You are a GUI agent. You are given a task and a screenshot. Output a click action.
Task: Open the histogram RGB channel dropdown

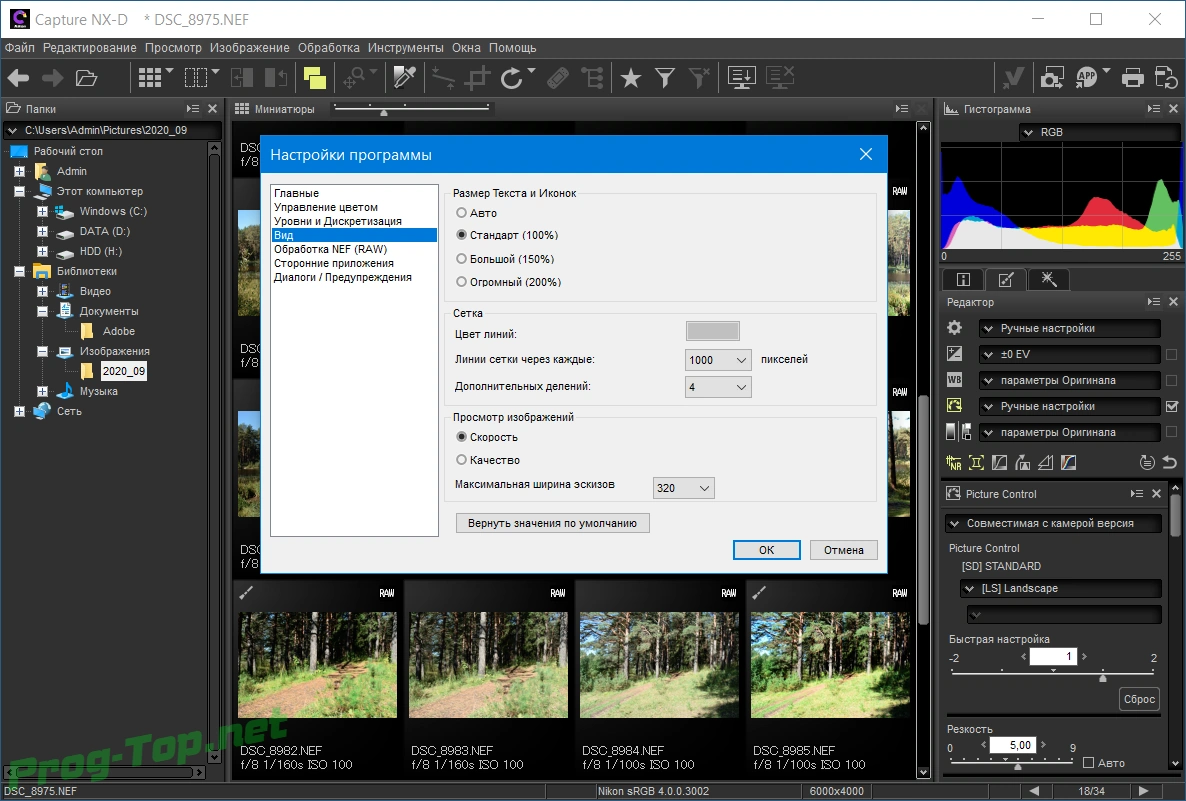tap(1099, 132)
